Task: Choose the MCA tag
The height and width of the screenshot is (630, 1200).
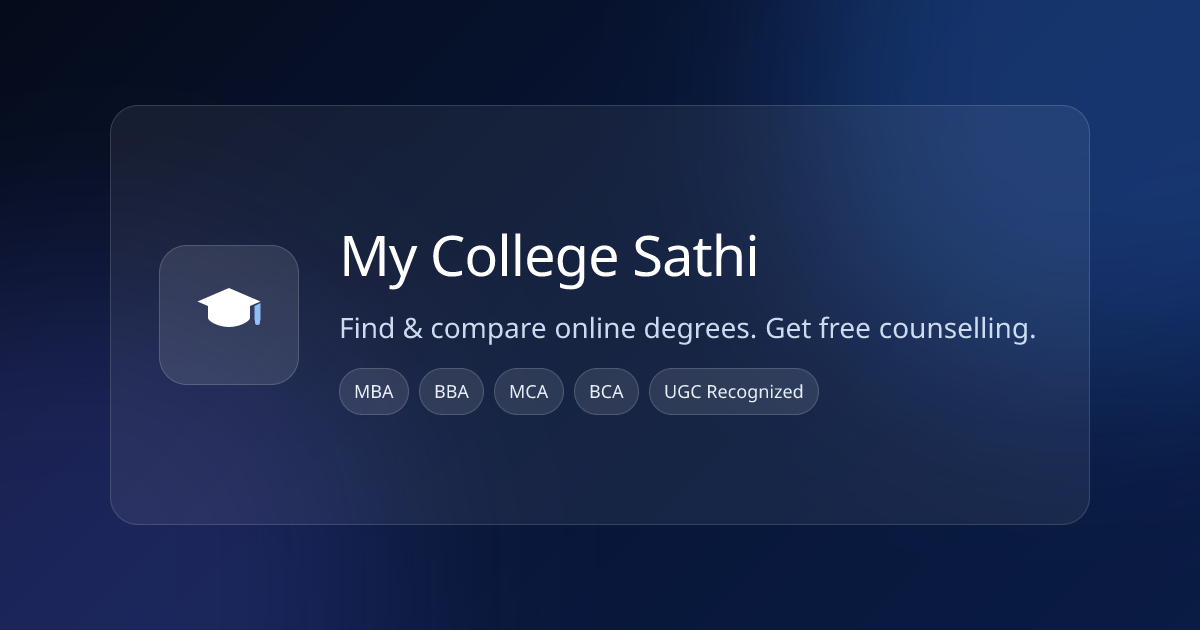Action: (x=529, y=392)
